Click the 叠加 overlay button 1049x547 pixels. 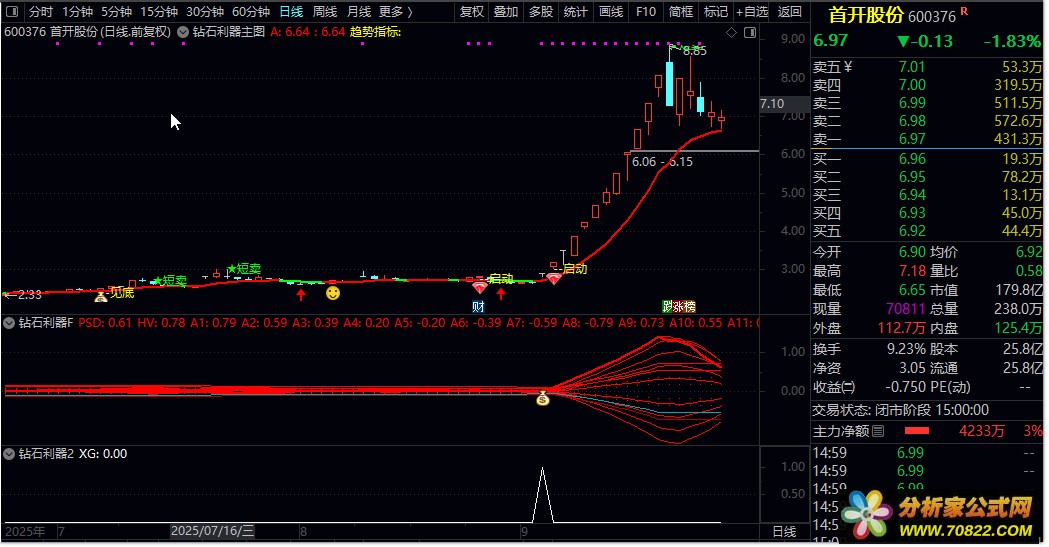(506, 11)
